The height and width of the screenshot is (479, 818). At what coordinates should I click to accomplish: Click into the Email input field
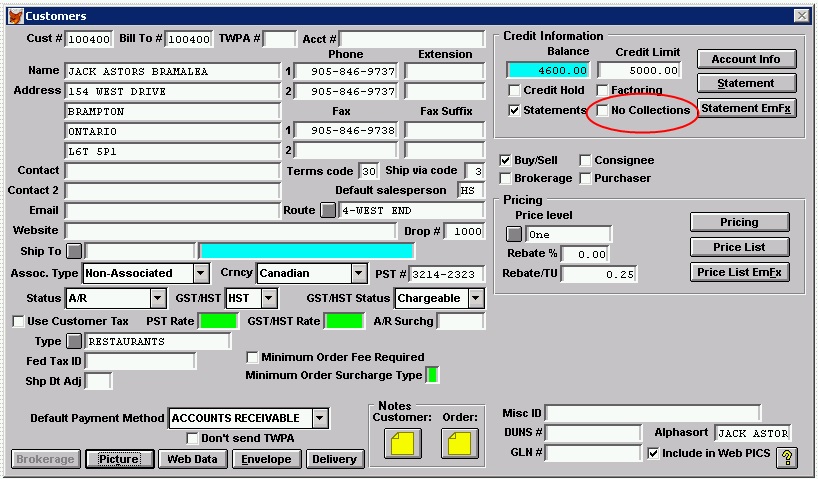pyautogui.click(x=172, y=211)
